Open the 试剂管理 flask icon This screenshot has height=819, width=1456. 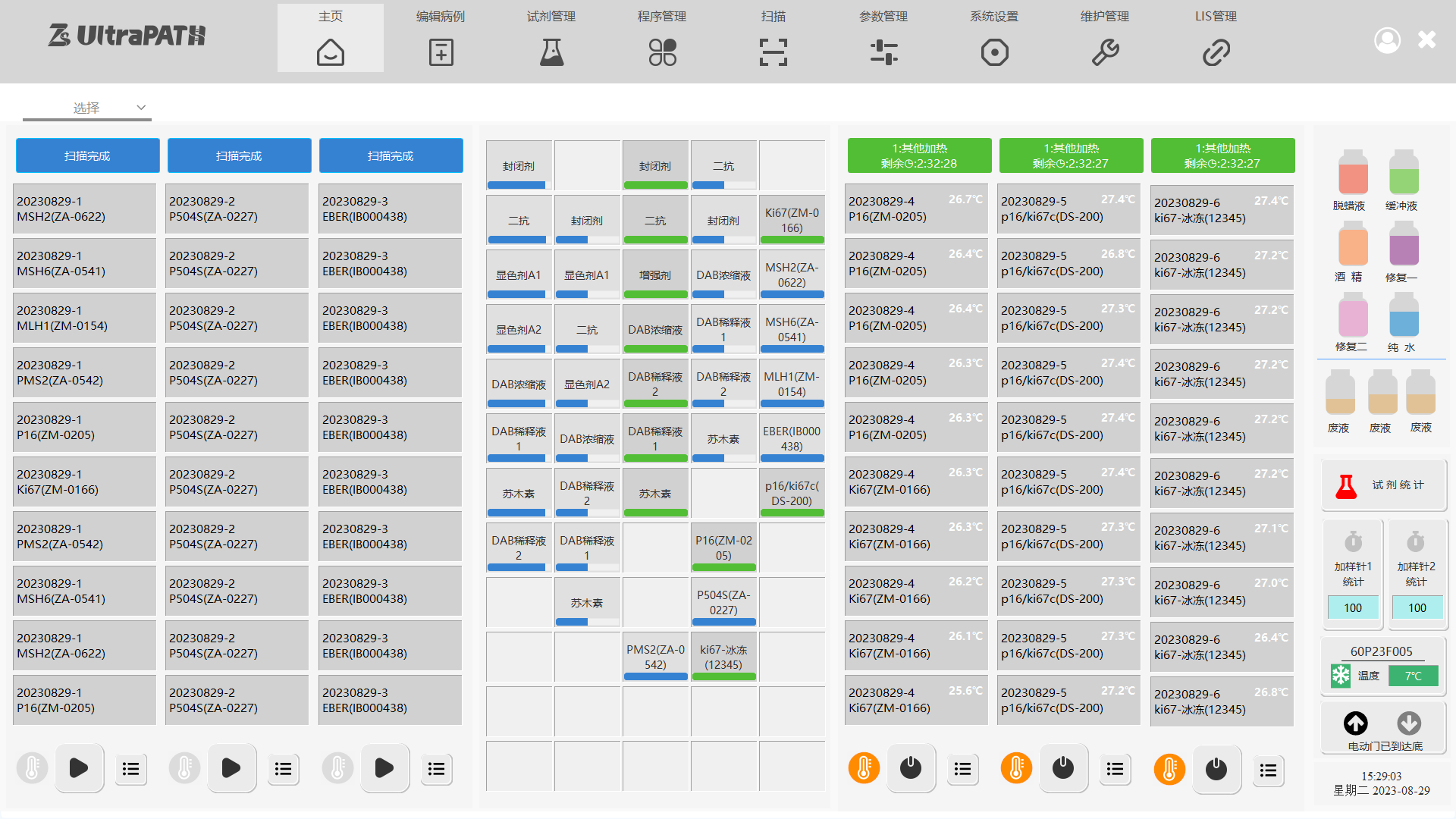click(551, 52)
